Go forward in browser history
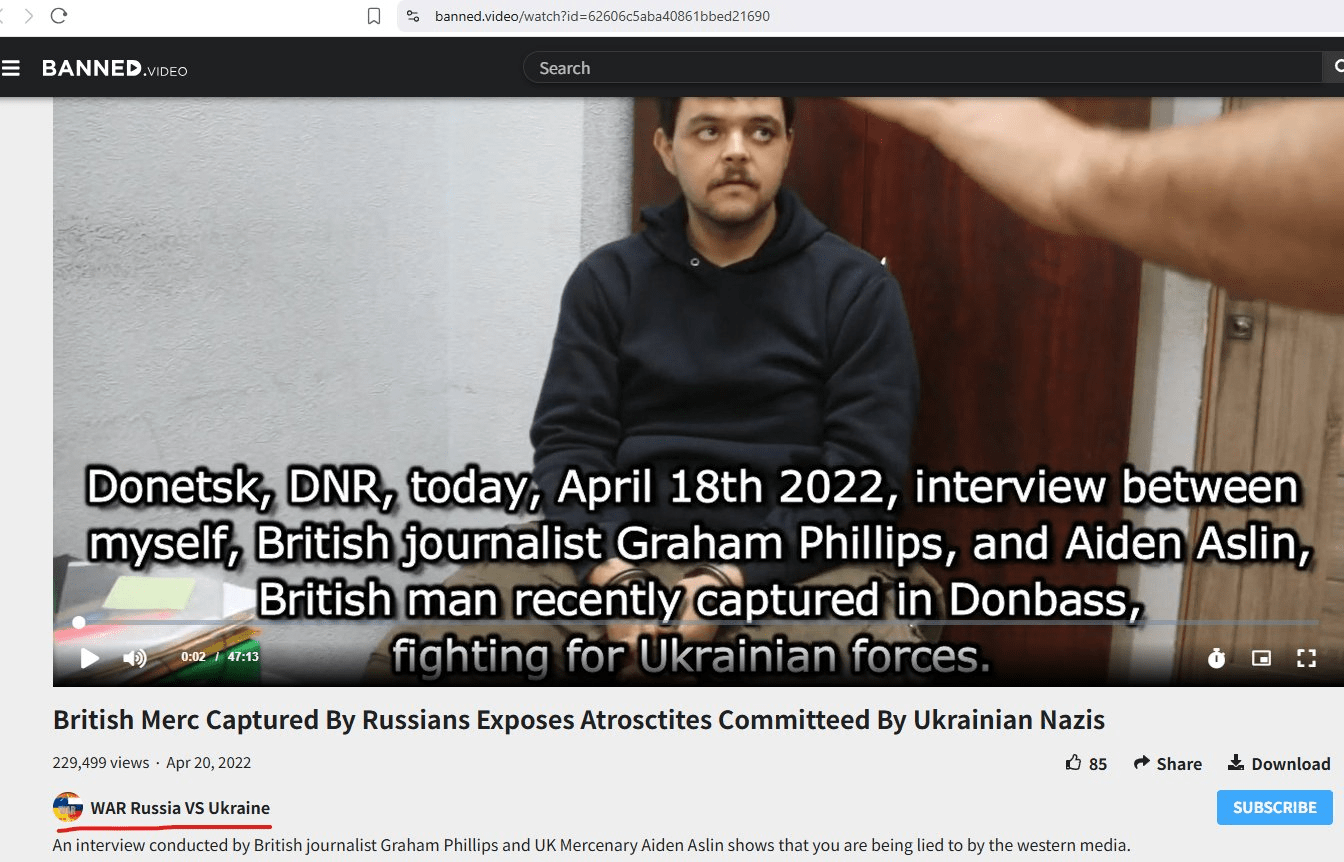Viewport: 1344px width, 862px height. [28, 16]
